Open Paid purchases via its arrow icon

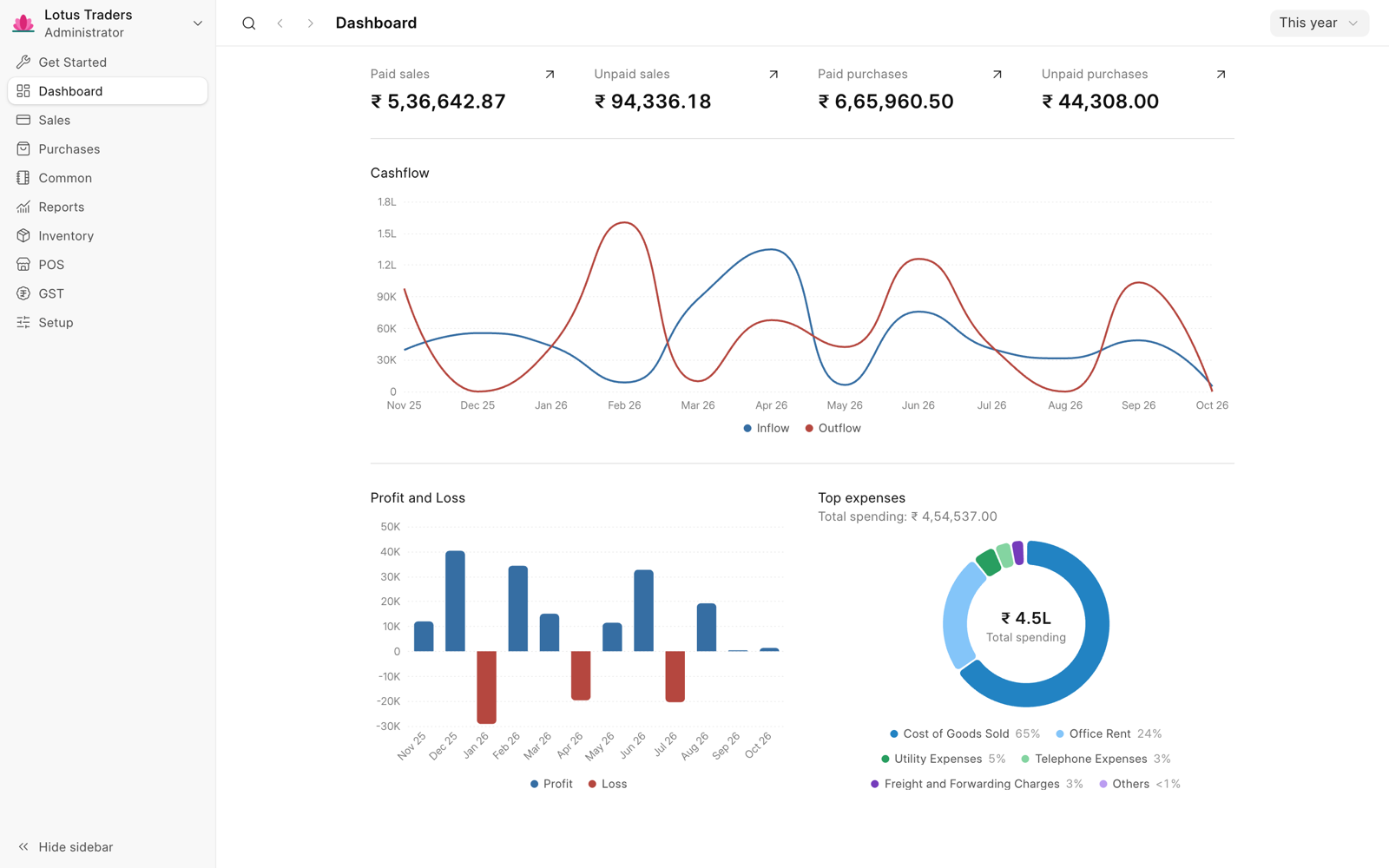(x=997, y=75)
